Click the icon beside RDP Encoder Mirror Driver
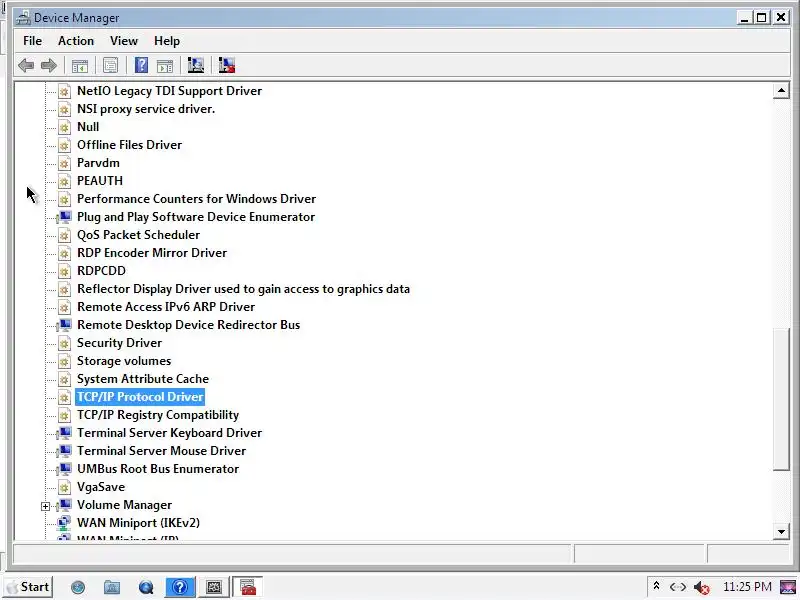The height and width of the screenshot is (600, 800). tap(64, 253)
